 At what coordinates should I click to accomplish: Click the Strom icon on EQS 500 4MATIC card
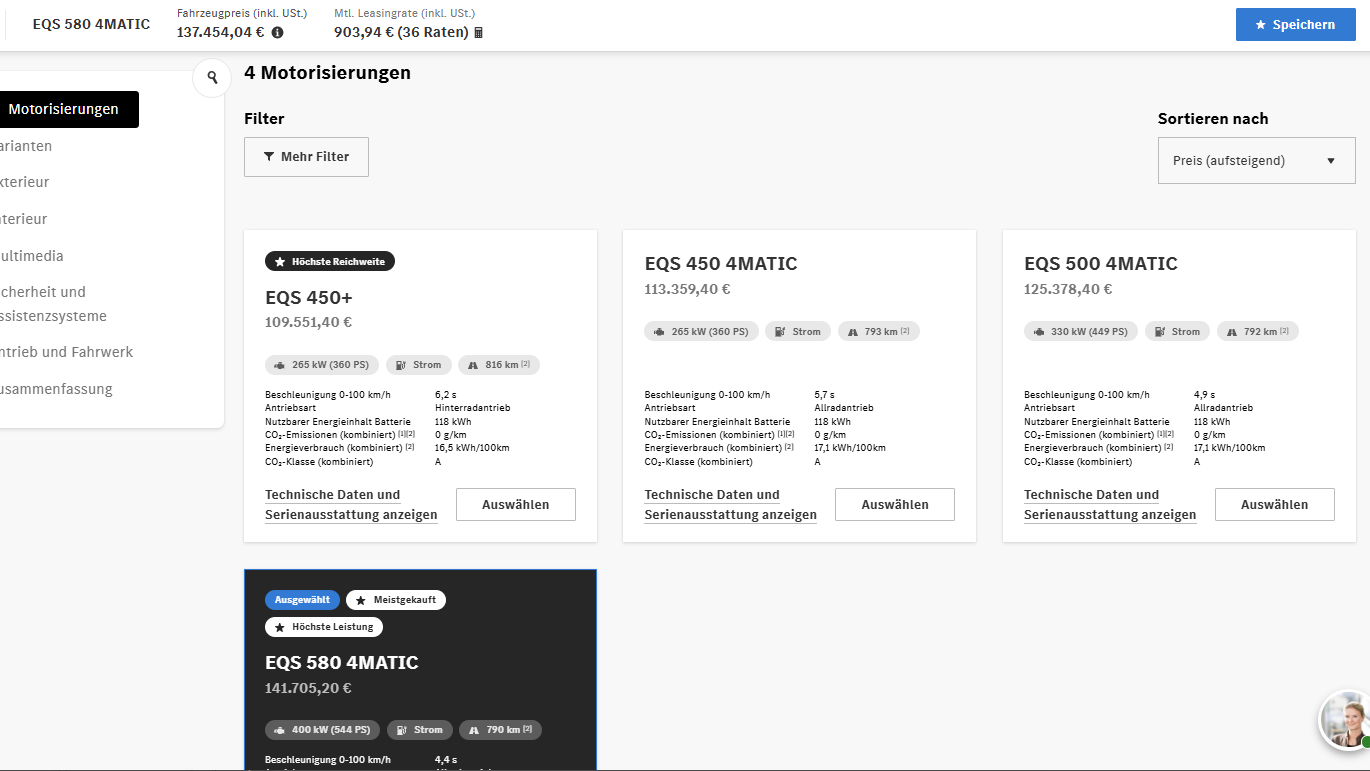pos(1158,330)
